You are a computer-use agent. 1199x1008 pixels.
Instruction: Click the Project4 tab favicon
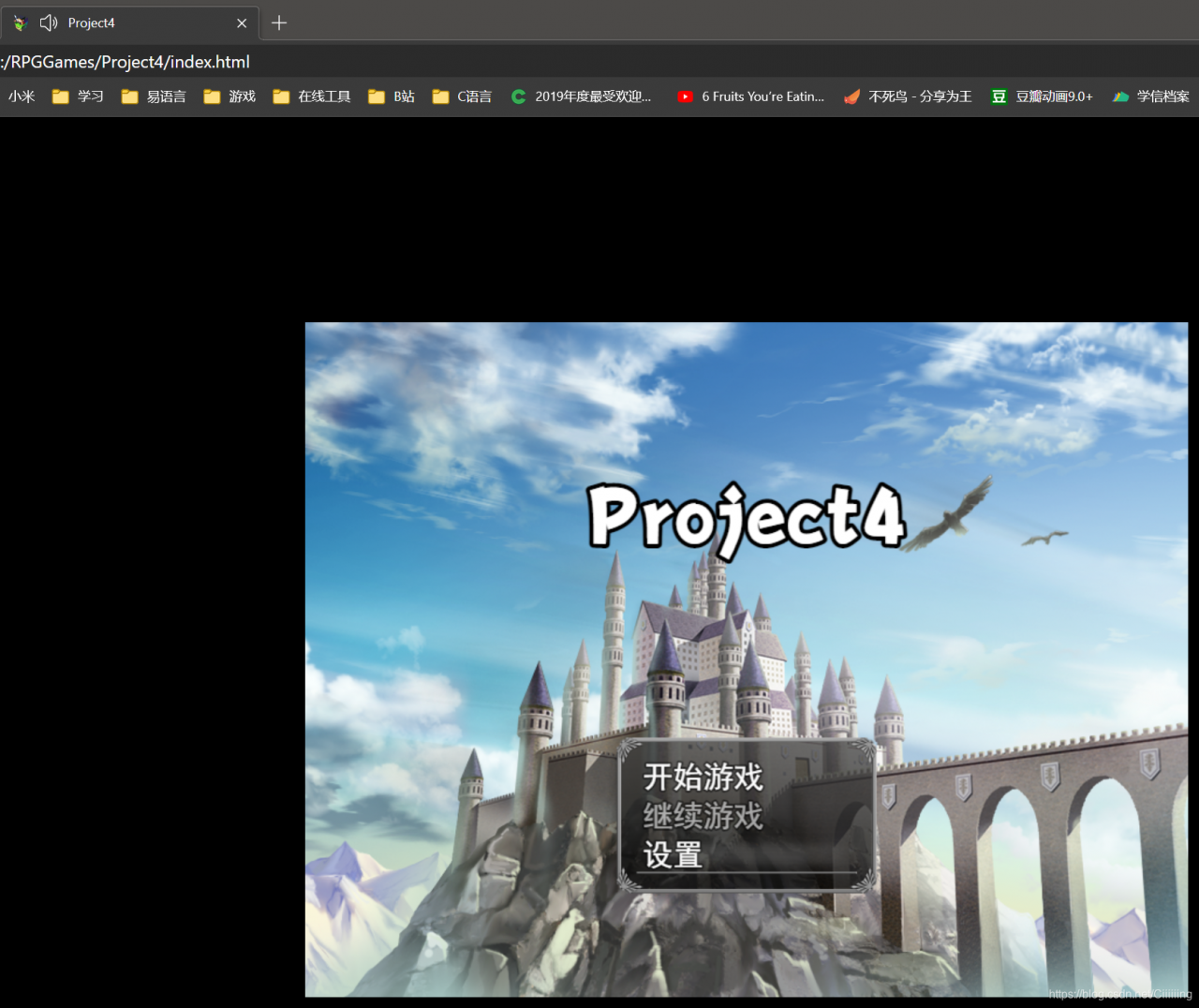(20, 22)
